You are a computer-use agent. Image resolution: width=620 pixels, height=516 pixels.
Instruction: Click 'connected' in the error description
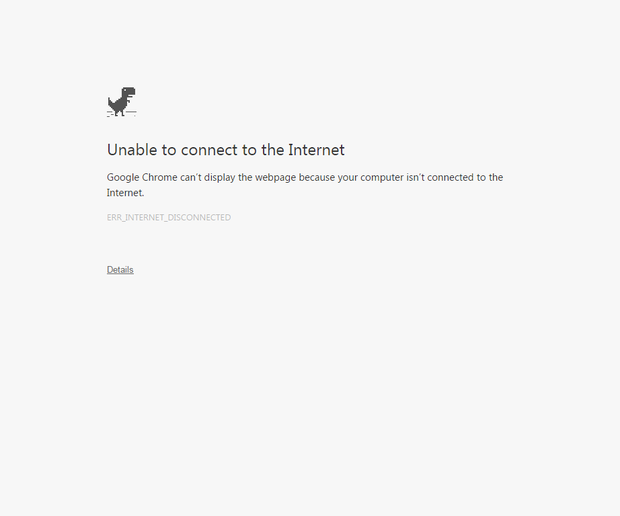point(450,178)
